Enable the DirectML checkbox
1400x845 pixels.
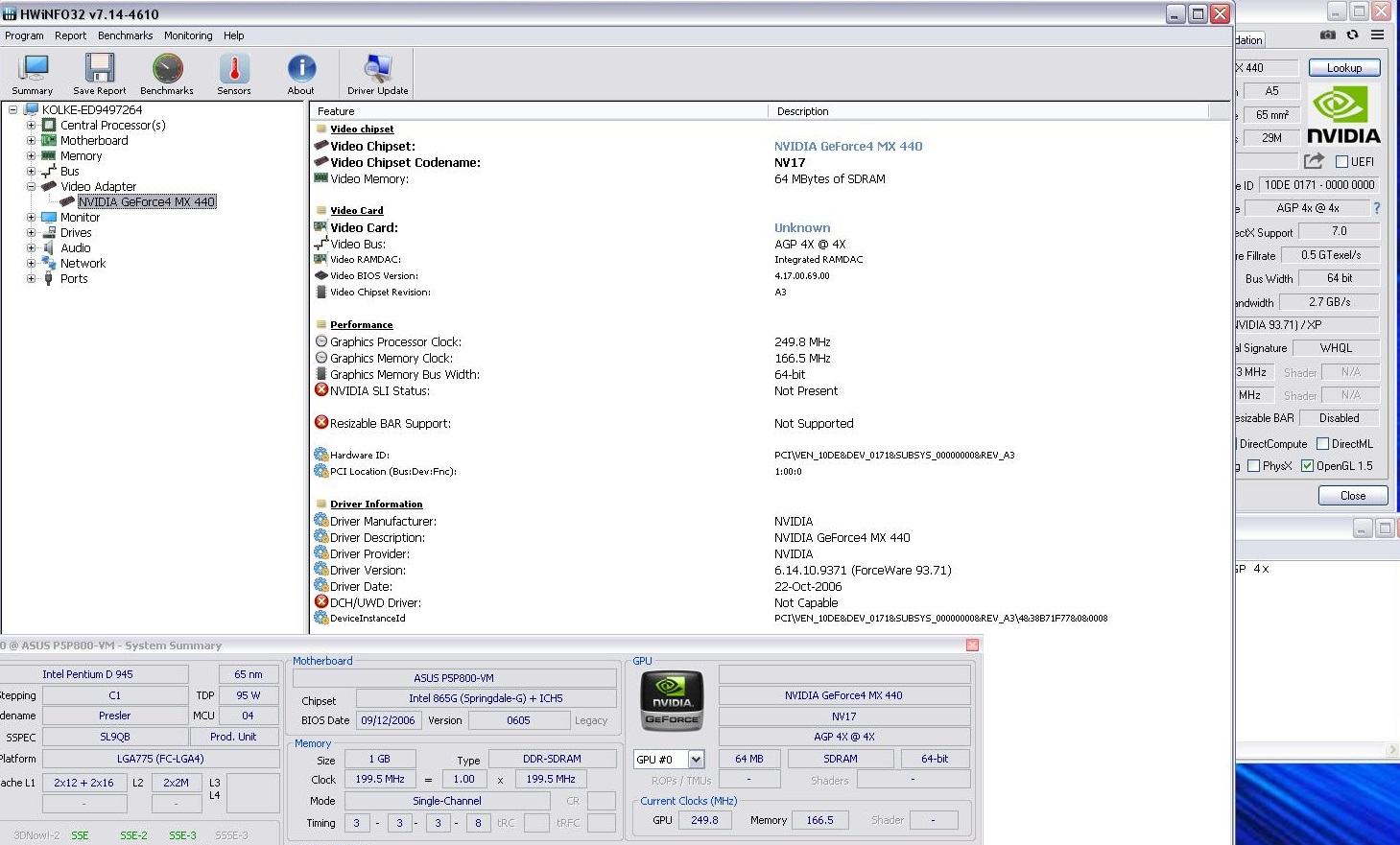point(1322,444)
